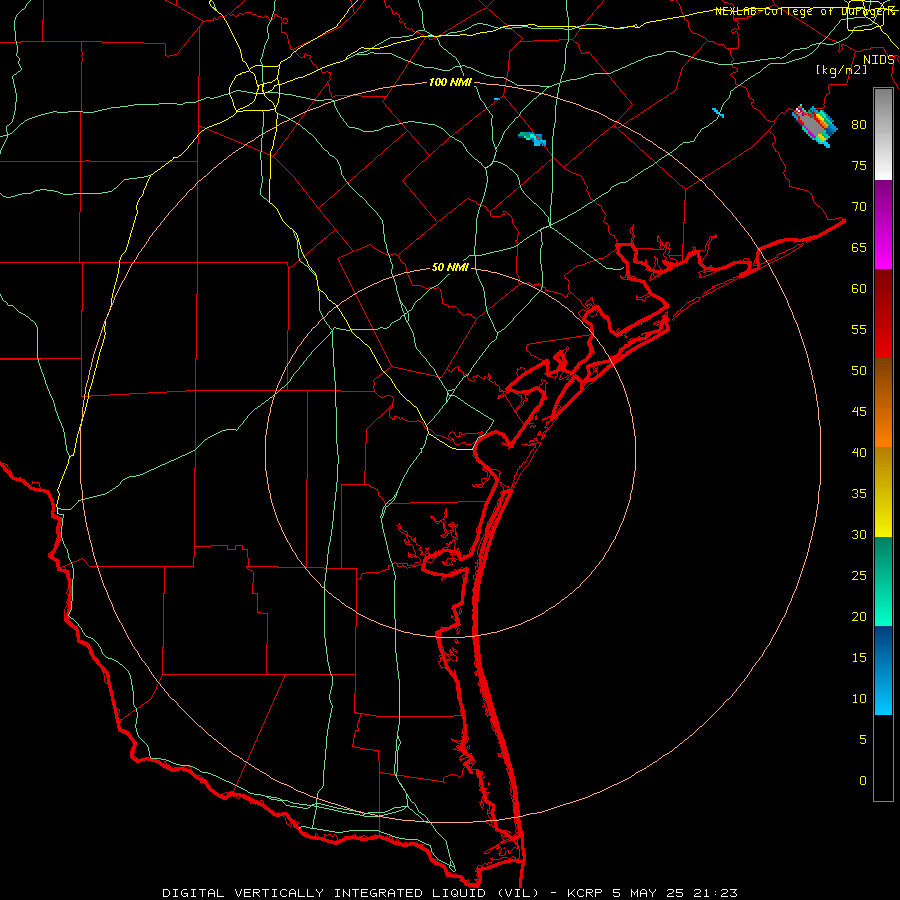Click the NIDS label
The image size is (900, 900).
click(x=878, y=60)
